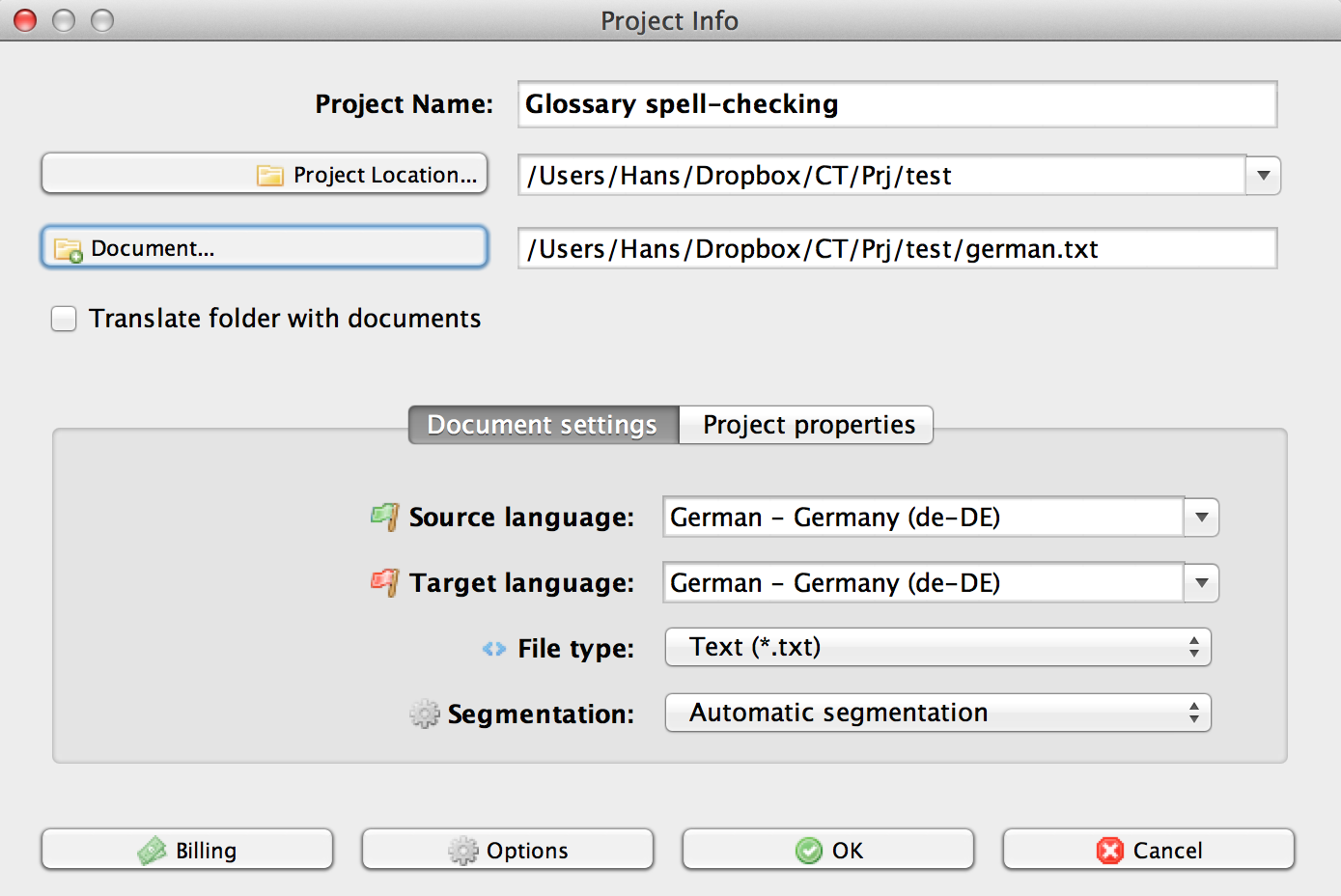
Task: Click into the Project Name text field
Action: (x=896, y=104)
